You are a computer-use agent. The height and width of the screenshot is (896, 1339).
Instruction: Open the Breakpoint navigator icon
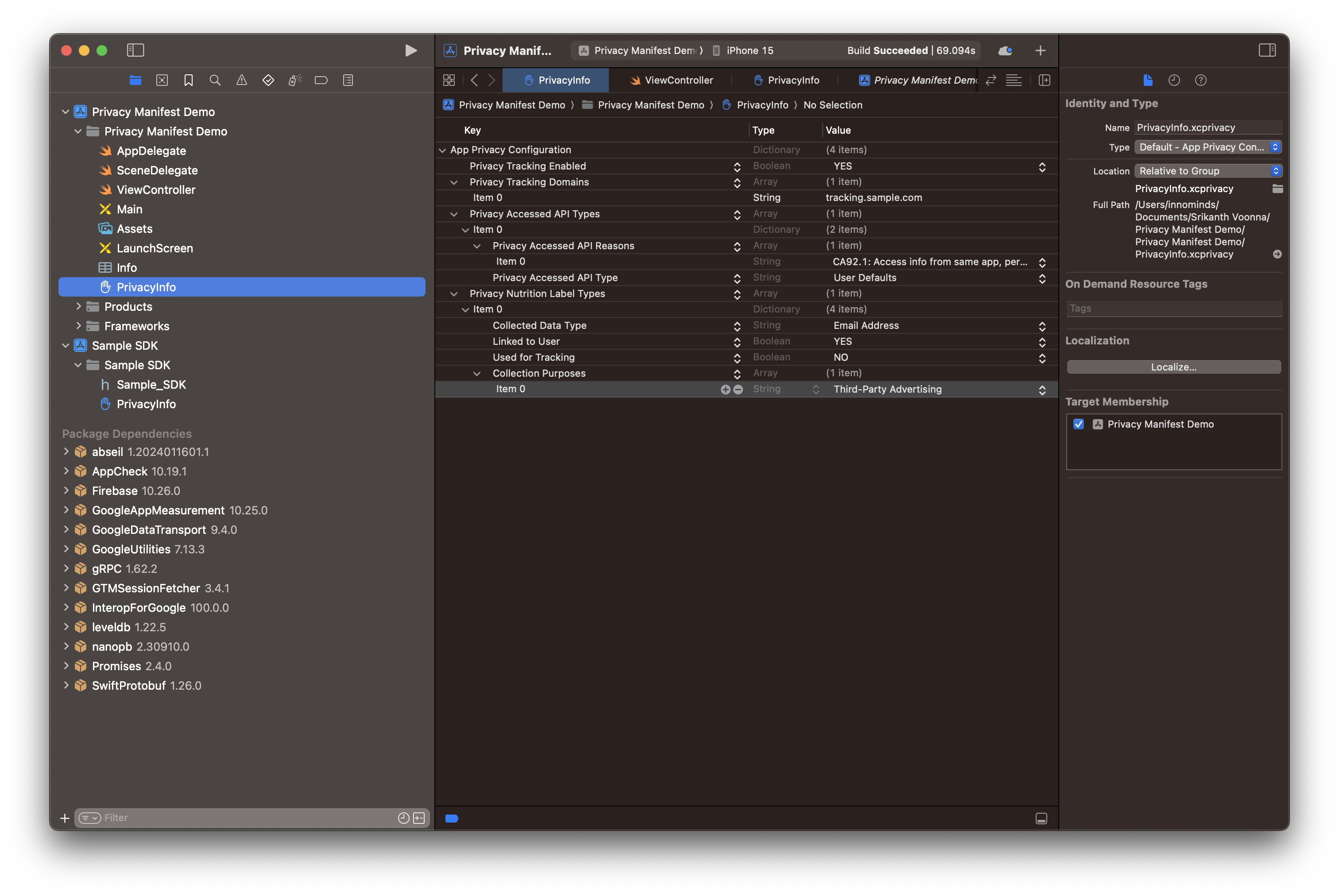pos(321,80)
